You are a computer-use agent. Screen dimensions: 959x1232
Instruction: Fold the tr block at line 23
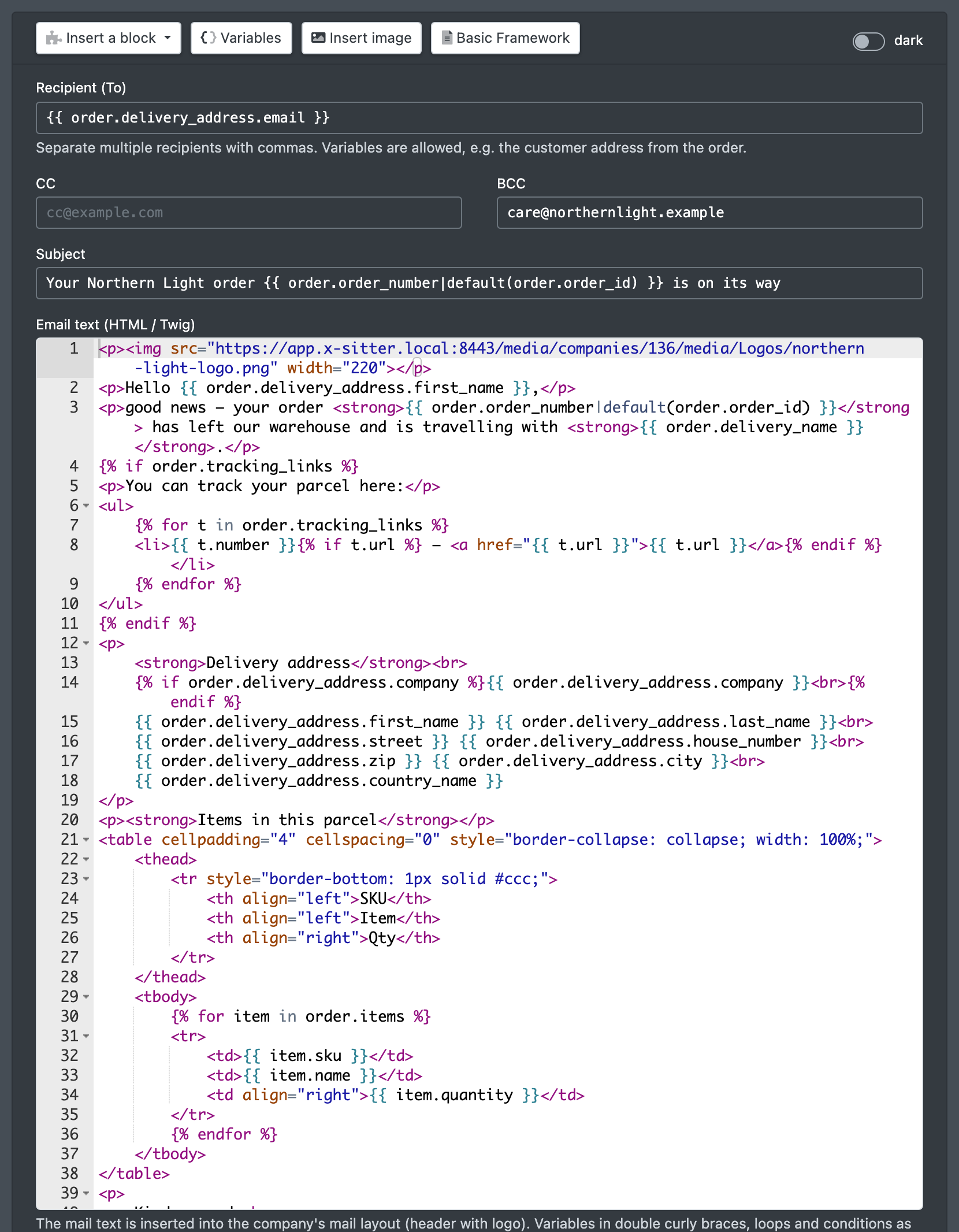click(86, 879)
